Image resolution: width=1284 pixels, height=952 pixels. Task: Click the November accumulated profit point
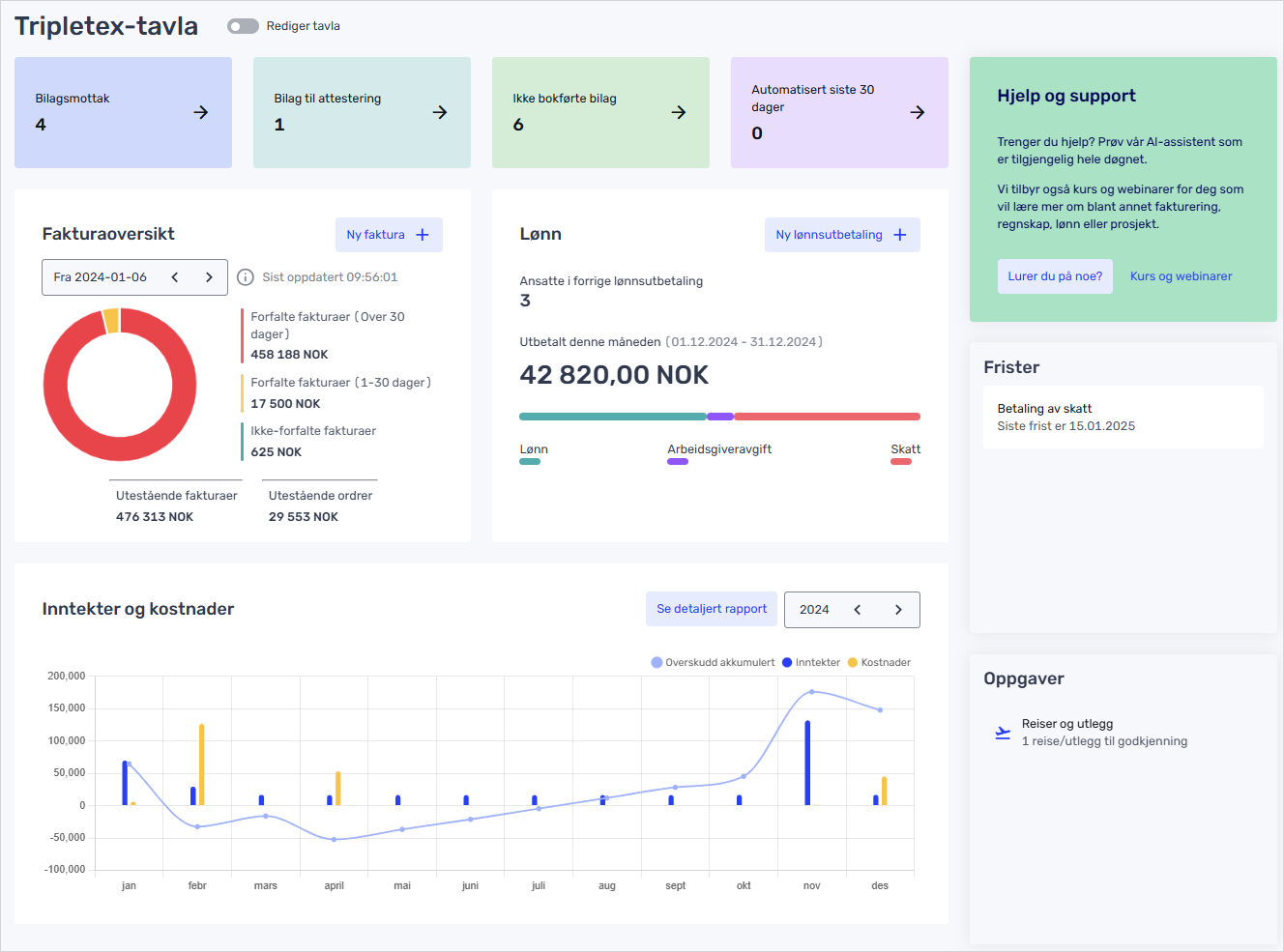(811, 692)
